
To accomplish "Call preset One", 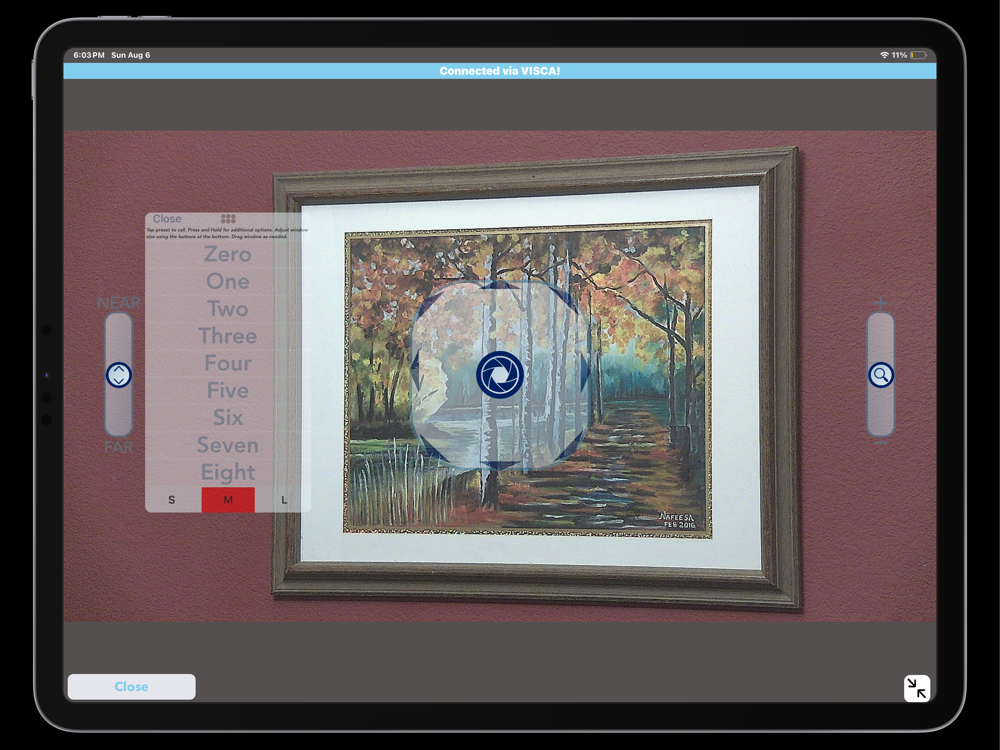I will click(x=228, y=281).
